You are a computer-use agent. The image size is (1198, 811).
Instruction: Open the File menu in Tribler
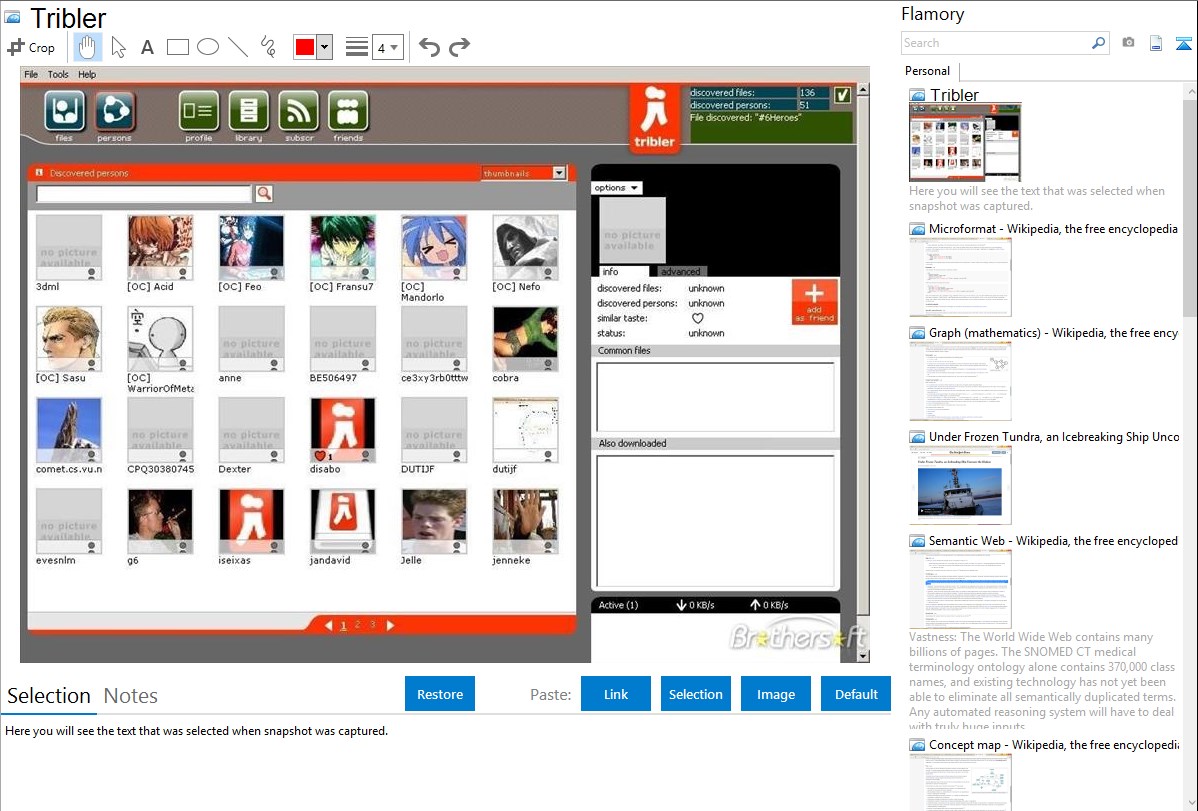point(31,74)
